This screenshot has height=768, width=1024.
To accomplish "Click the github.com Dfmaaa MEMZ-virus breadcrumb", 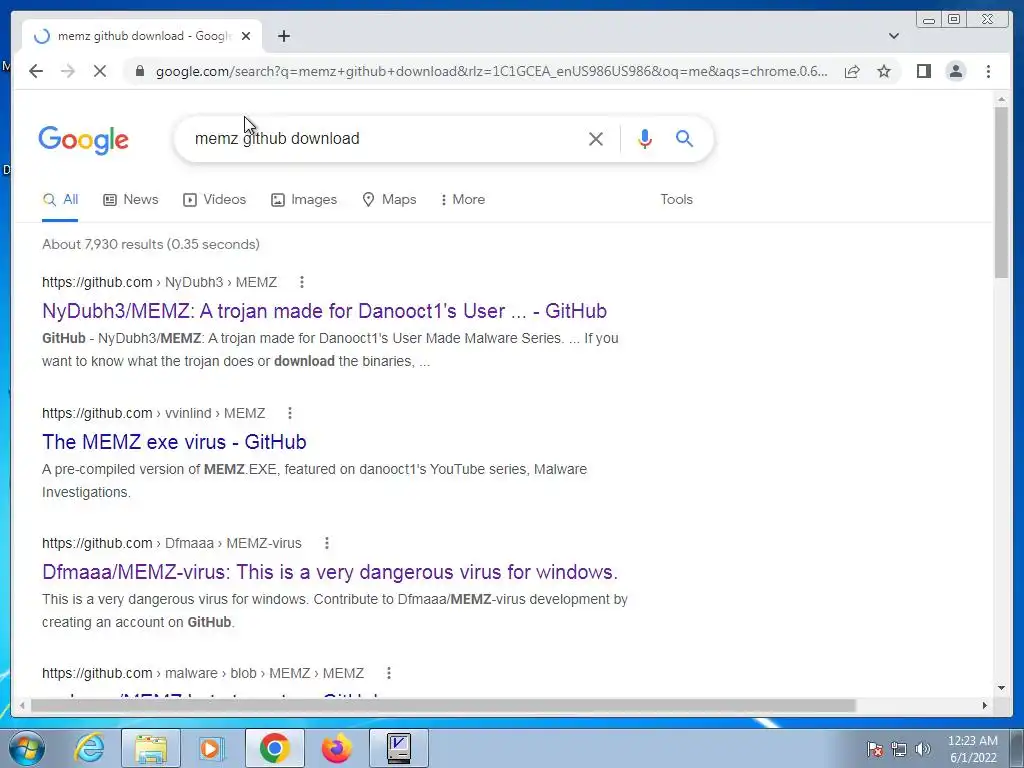I will (172, 543).
